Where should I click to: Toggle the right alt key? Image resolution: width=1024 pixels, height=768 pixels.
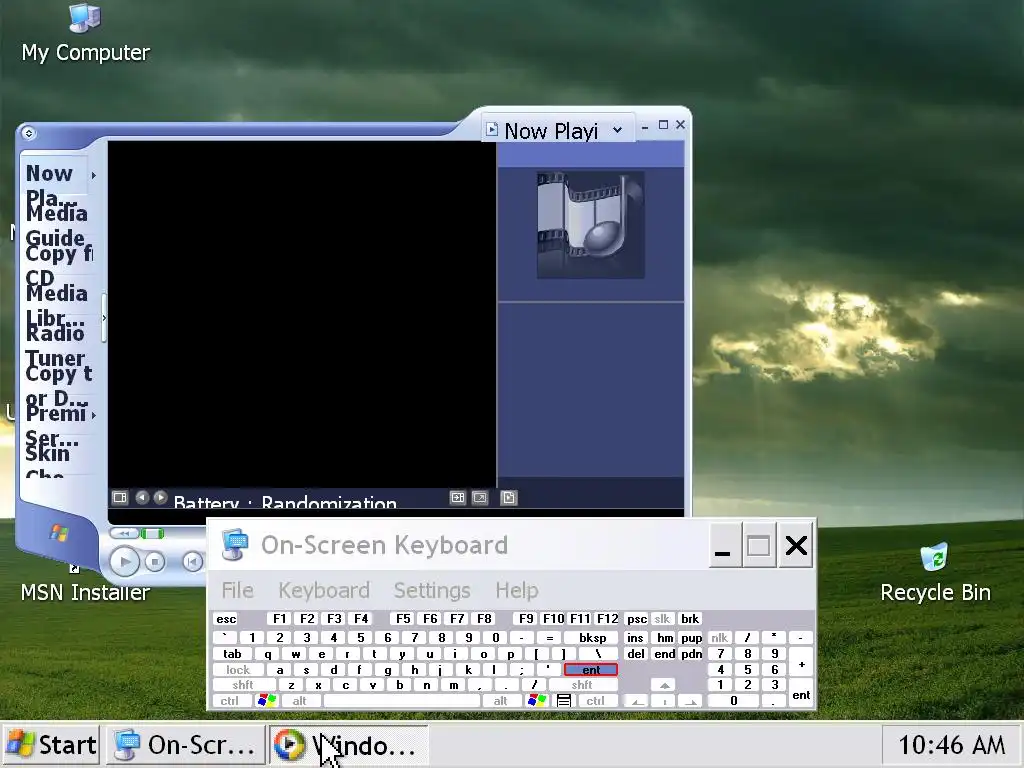[501, 701]
